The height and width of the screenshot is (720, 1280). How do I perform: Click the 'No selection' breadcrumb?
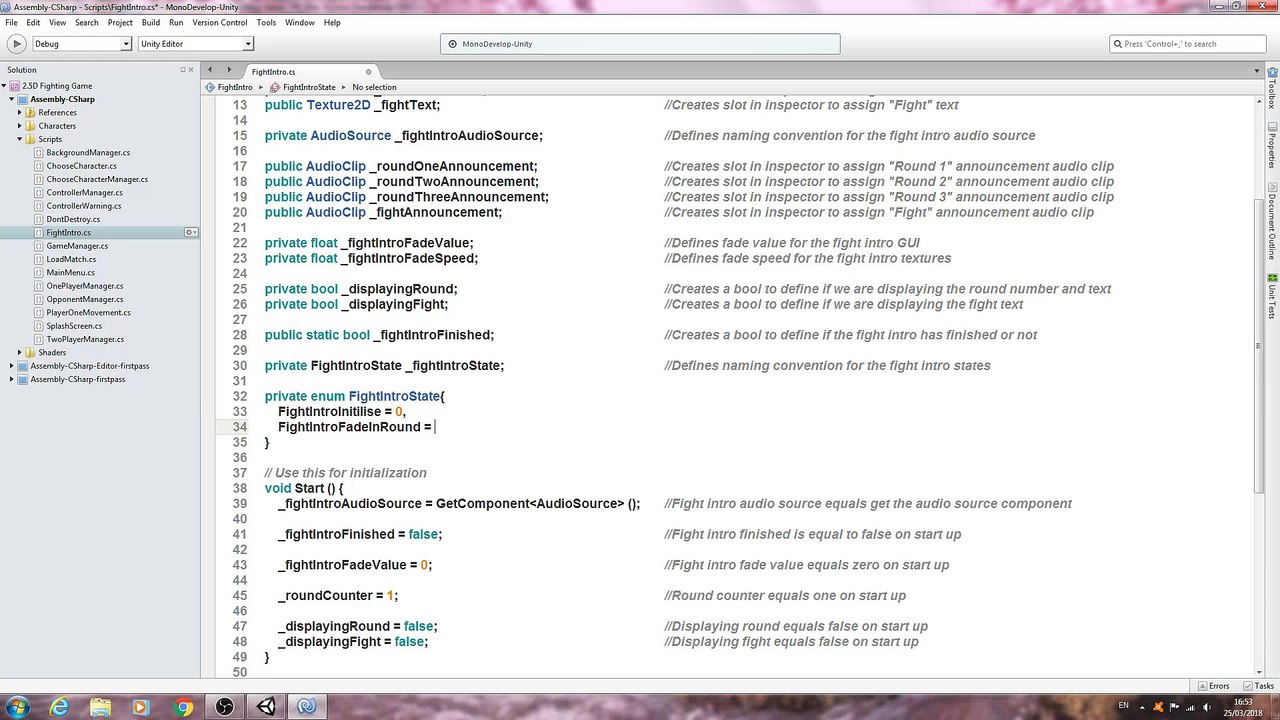[x=374, y=87]
